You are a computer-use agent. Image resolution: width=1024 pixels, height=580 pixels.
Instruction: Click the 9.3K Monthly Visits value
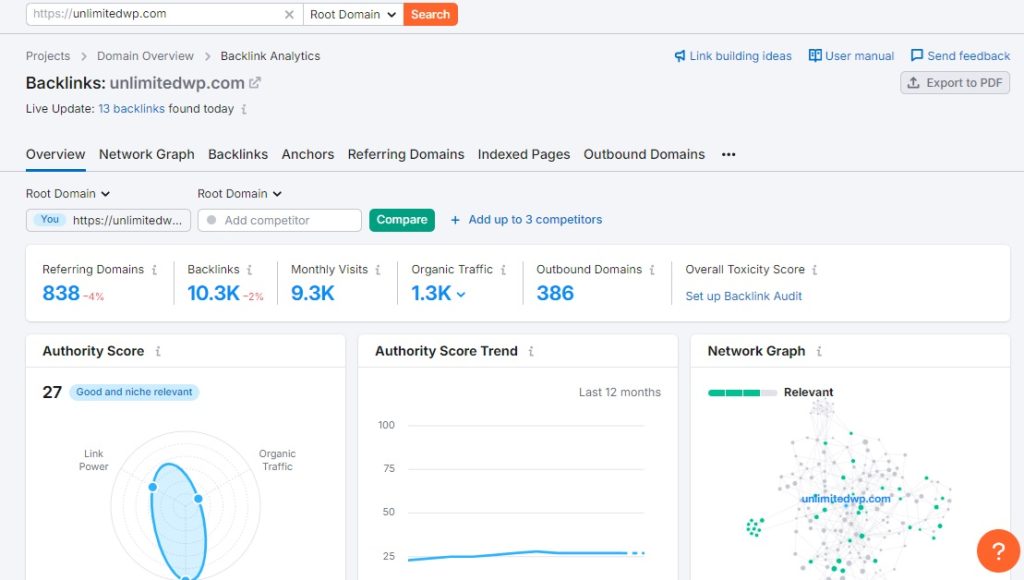[x=313, y=293]
